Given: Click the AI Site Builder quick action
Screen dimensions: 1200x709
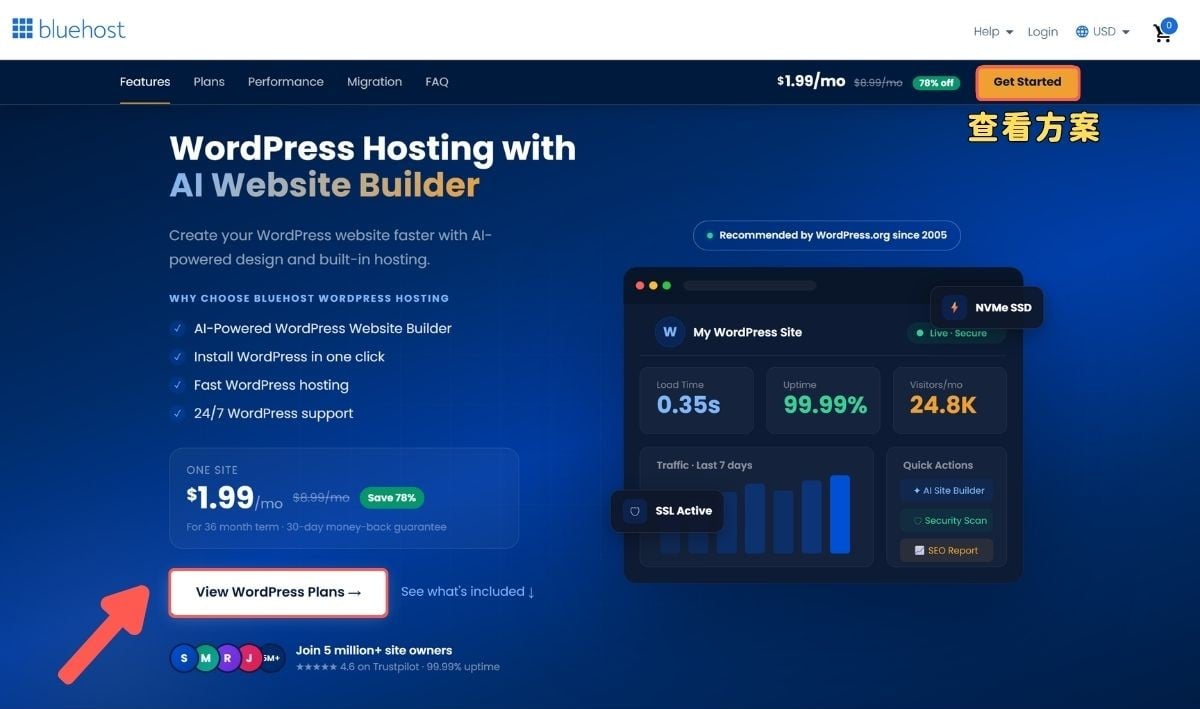Looking at the screenshot, I should click(x=947, y=491).
